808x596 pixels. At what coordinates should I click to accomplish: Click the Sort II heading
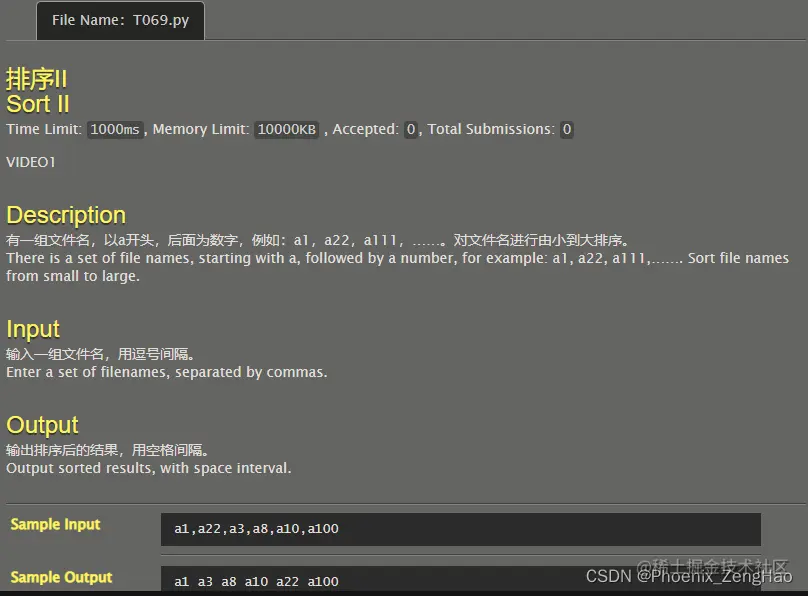pos(38,104)
